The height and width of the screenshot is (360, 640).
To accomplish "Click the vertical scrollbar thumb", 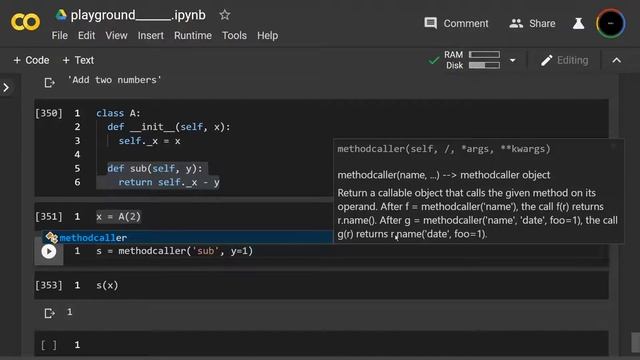I will [x=636, y=342].
